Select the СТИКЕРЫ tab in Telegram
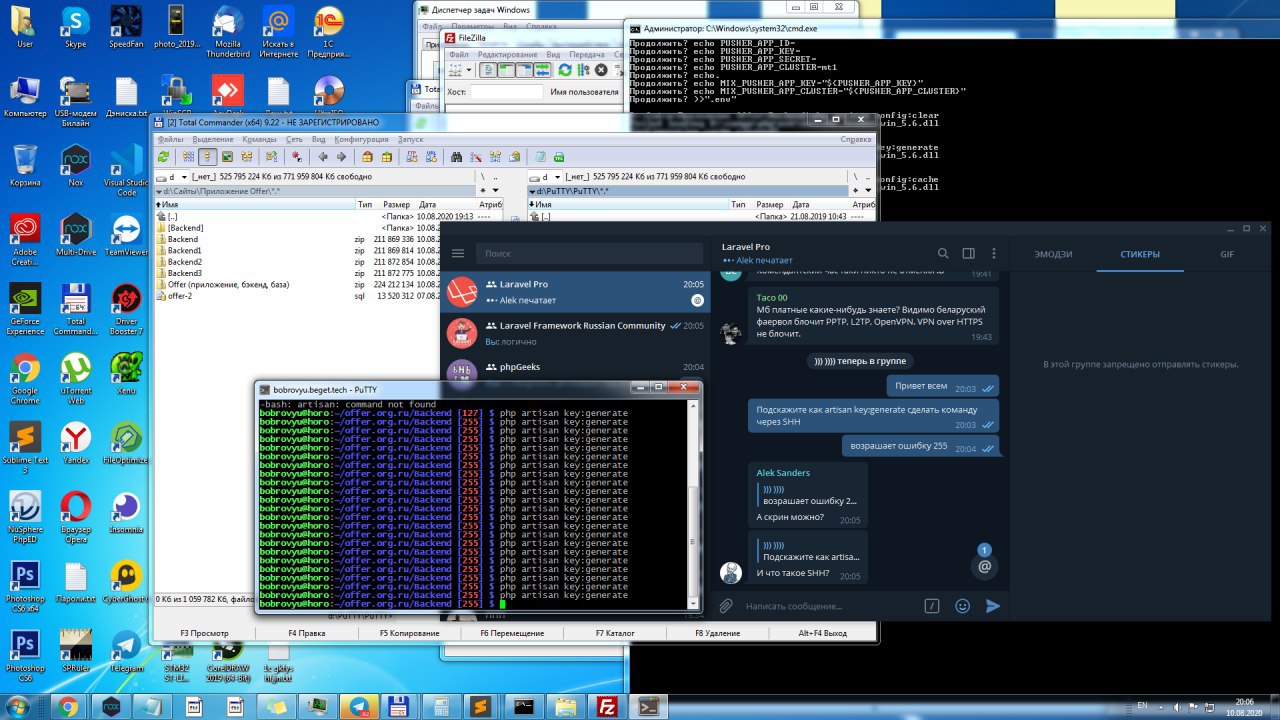Viewport: 1280px width, 720px height. pyautogui.click(x=1140, y=254)
